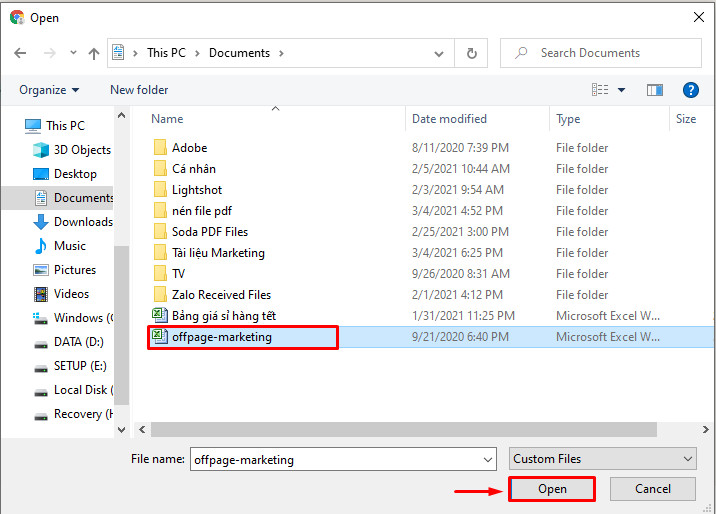
Task: Go up one folder level
Action: click(94, 53)
